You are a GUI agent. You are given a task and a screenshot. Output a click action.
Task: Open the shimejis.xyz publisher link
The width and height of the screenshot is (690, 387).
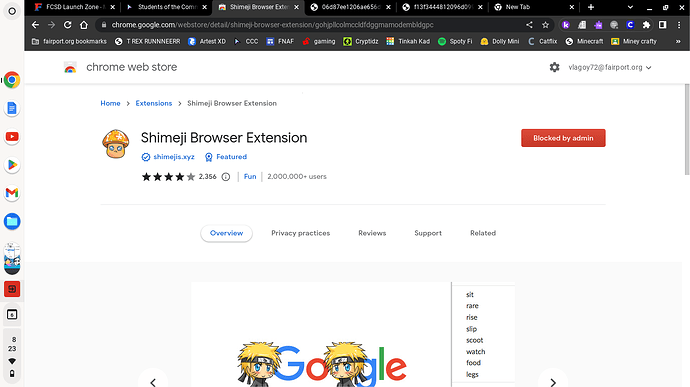click(x=174, y=157)
